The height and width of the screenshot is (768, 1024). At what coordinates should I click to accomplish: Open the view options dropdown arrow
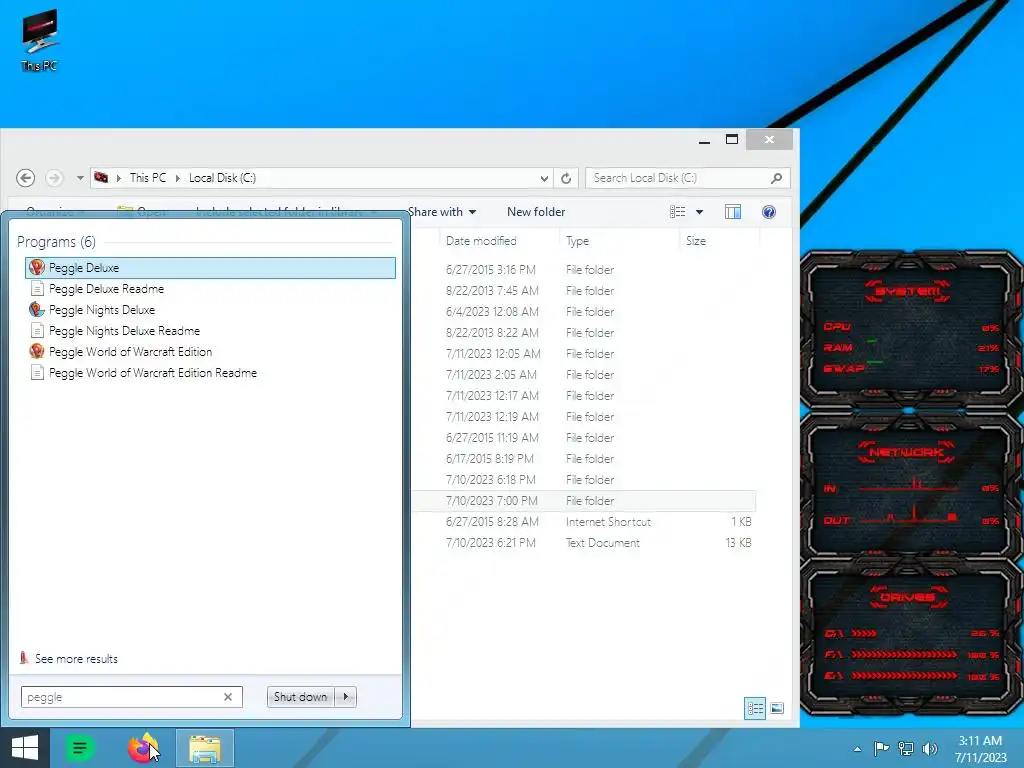click(x=699, y=212)
